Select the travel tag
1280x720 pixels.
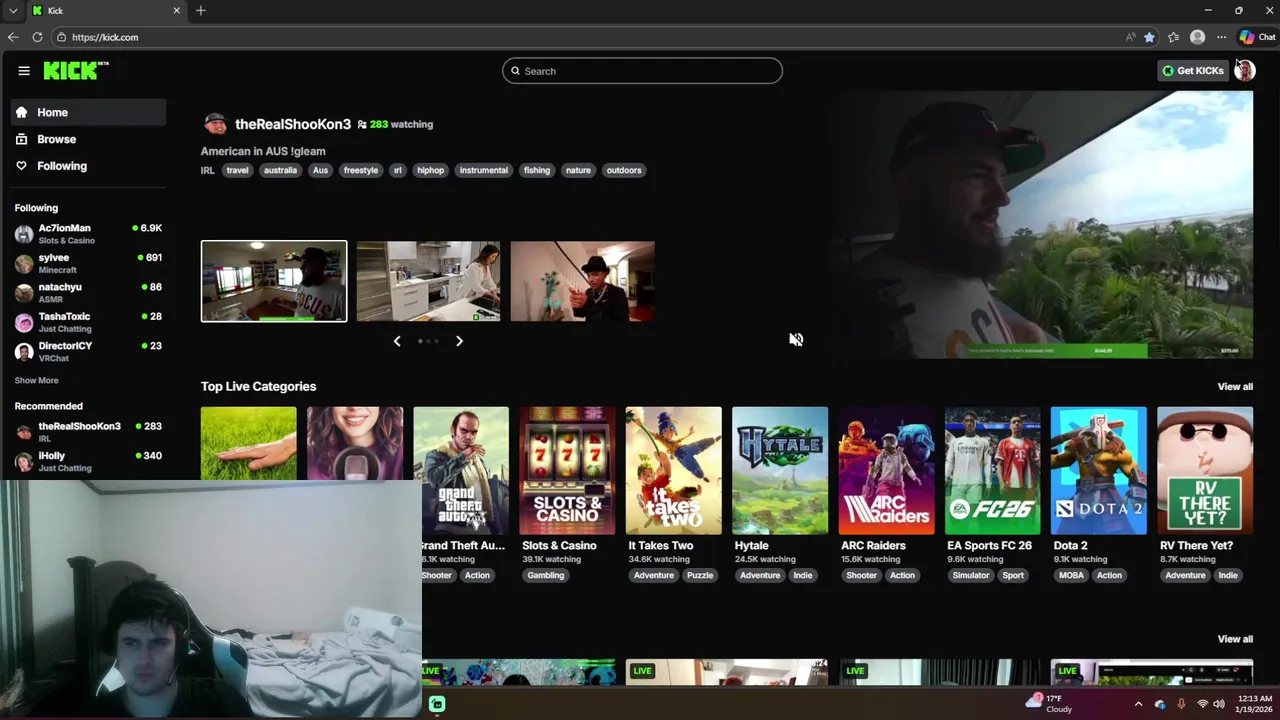coord(237,170)
